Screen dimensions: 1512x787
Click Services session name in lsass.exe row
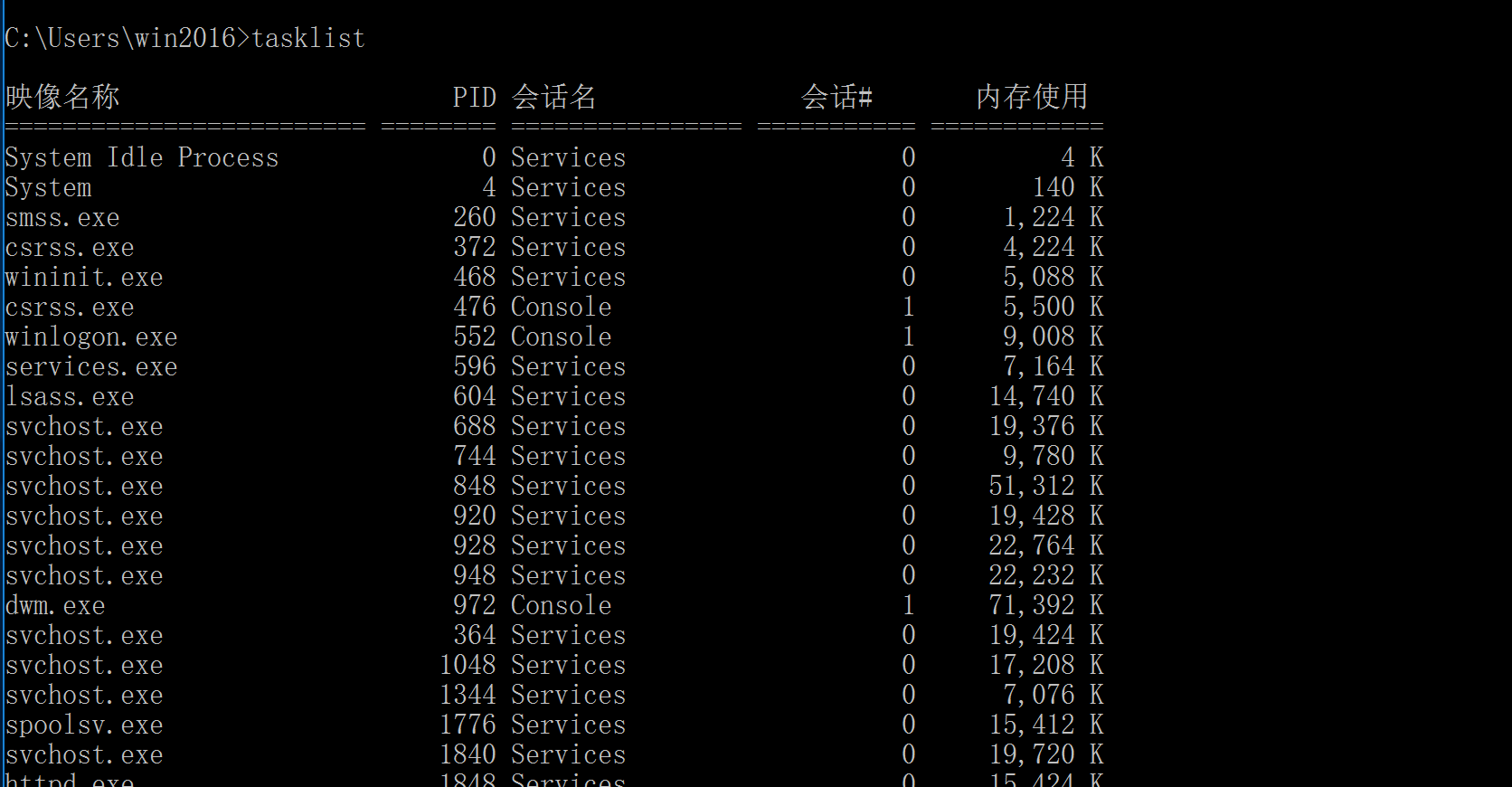(569, 396)
